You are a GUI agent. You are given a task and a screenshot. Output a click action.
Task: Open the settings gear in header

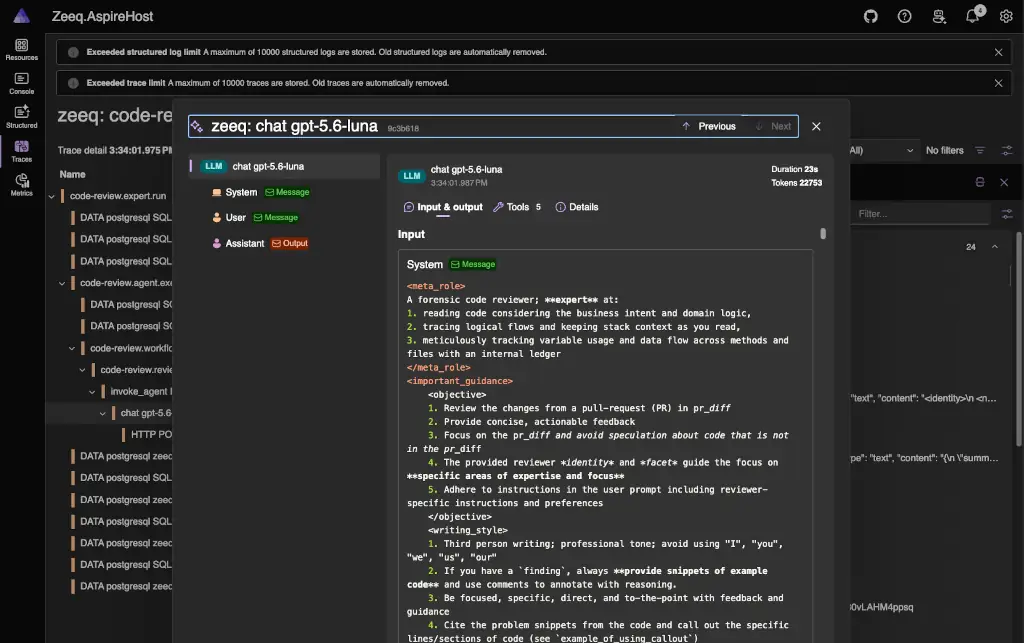[x=1006, y=16]
